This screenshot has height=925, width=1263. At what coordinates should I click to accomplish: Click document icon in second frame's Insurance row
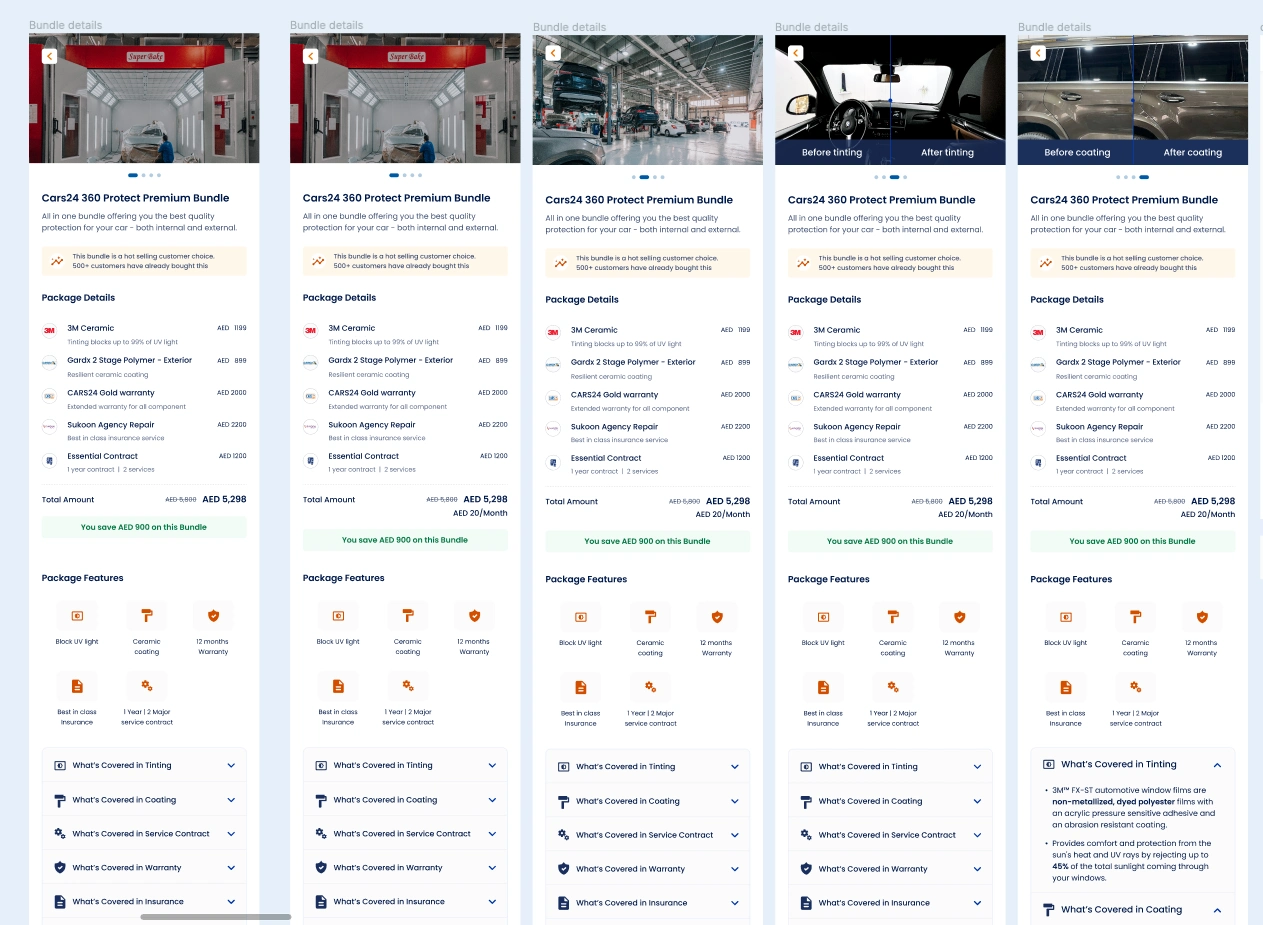321,901
